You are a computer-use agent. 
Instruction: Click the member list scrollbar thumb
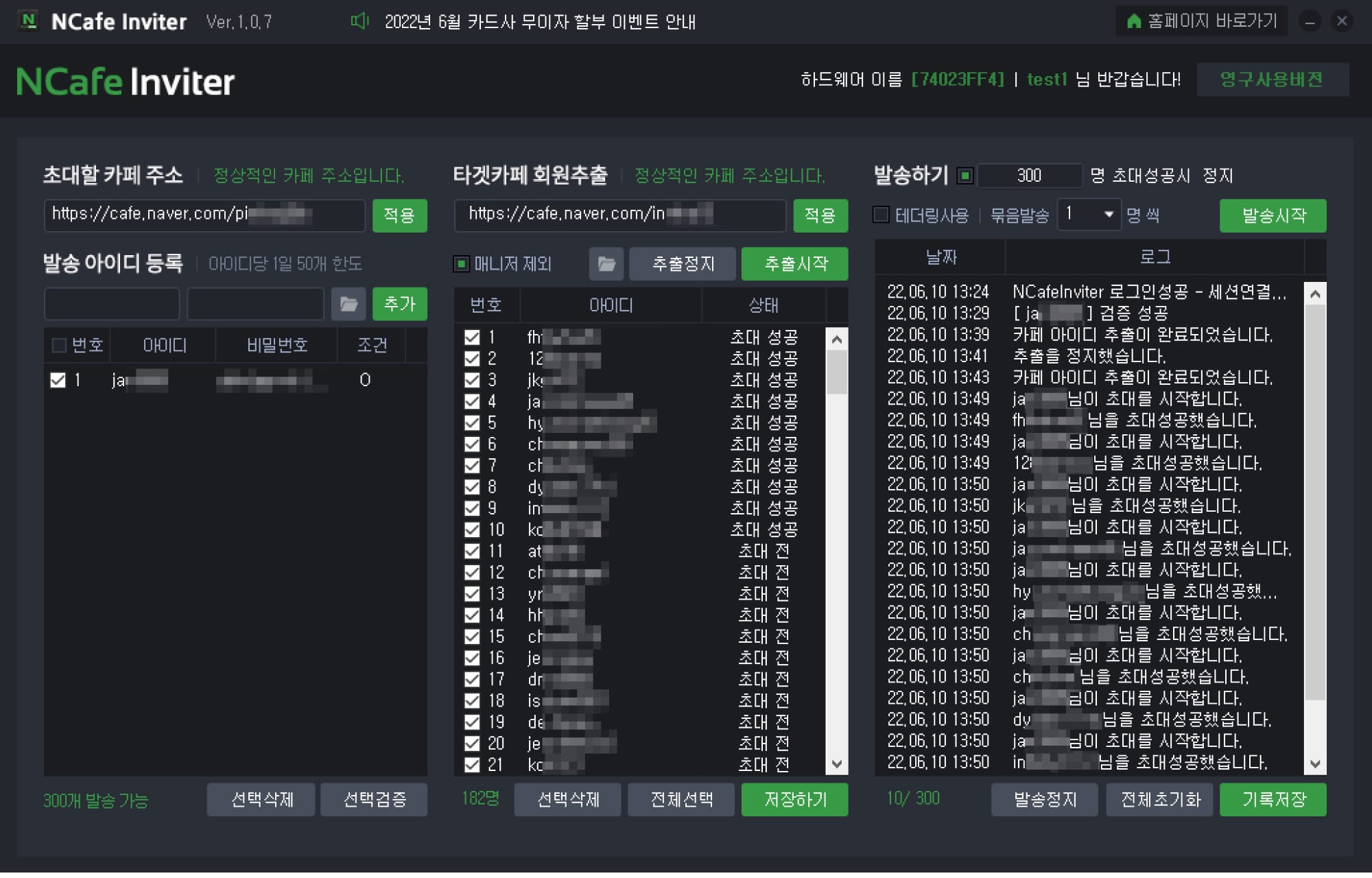coord(837,372)
